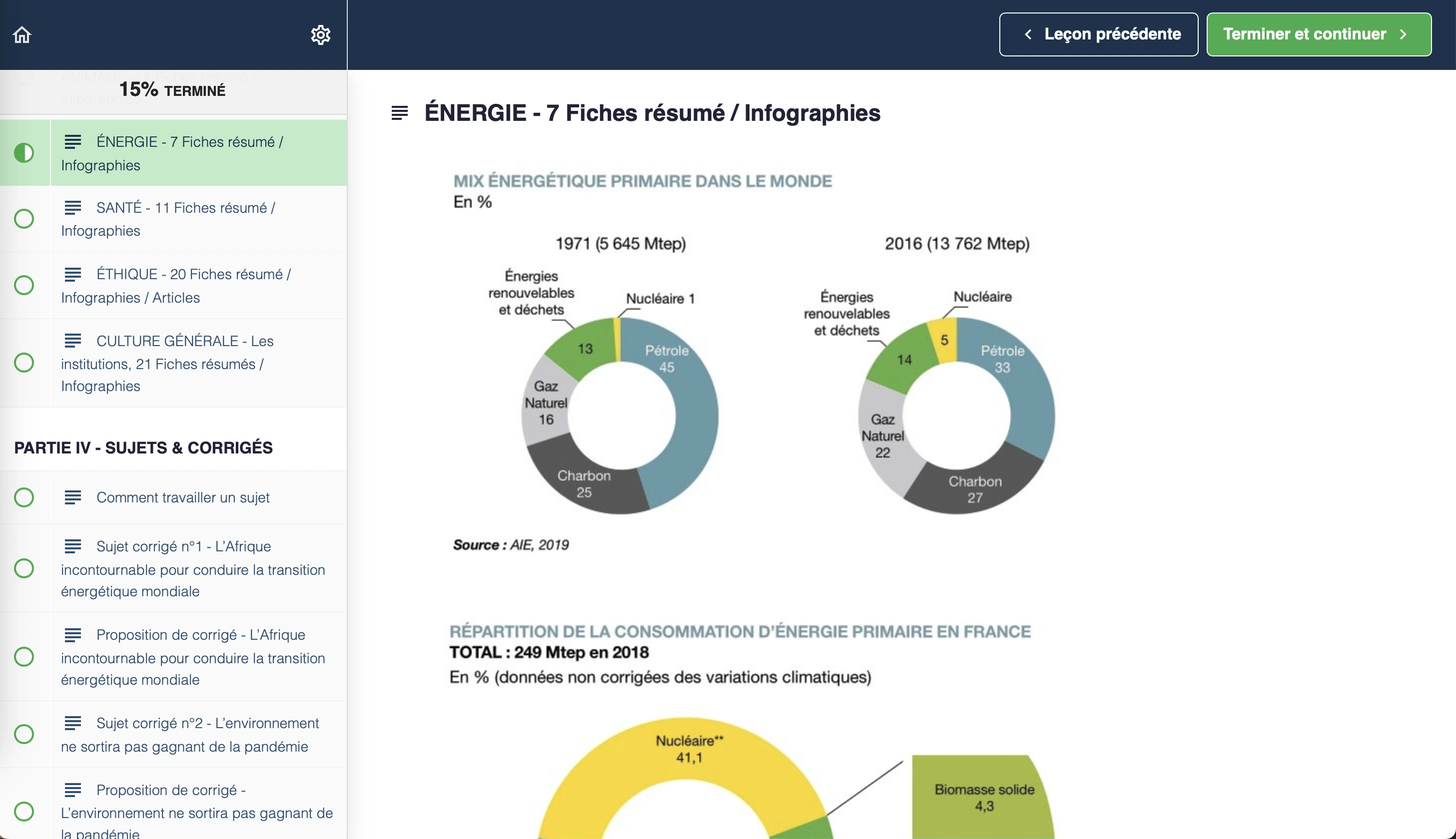
Task: Click the Leçon précédente button
Action: pos(1098,34)
